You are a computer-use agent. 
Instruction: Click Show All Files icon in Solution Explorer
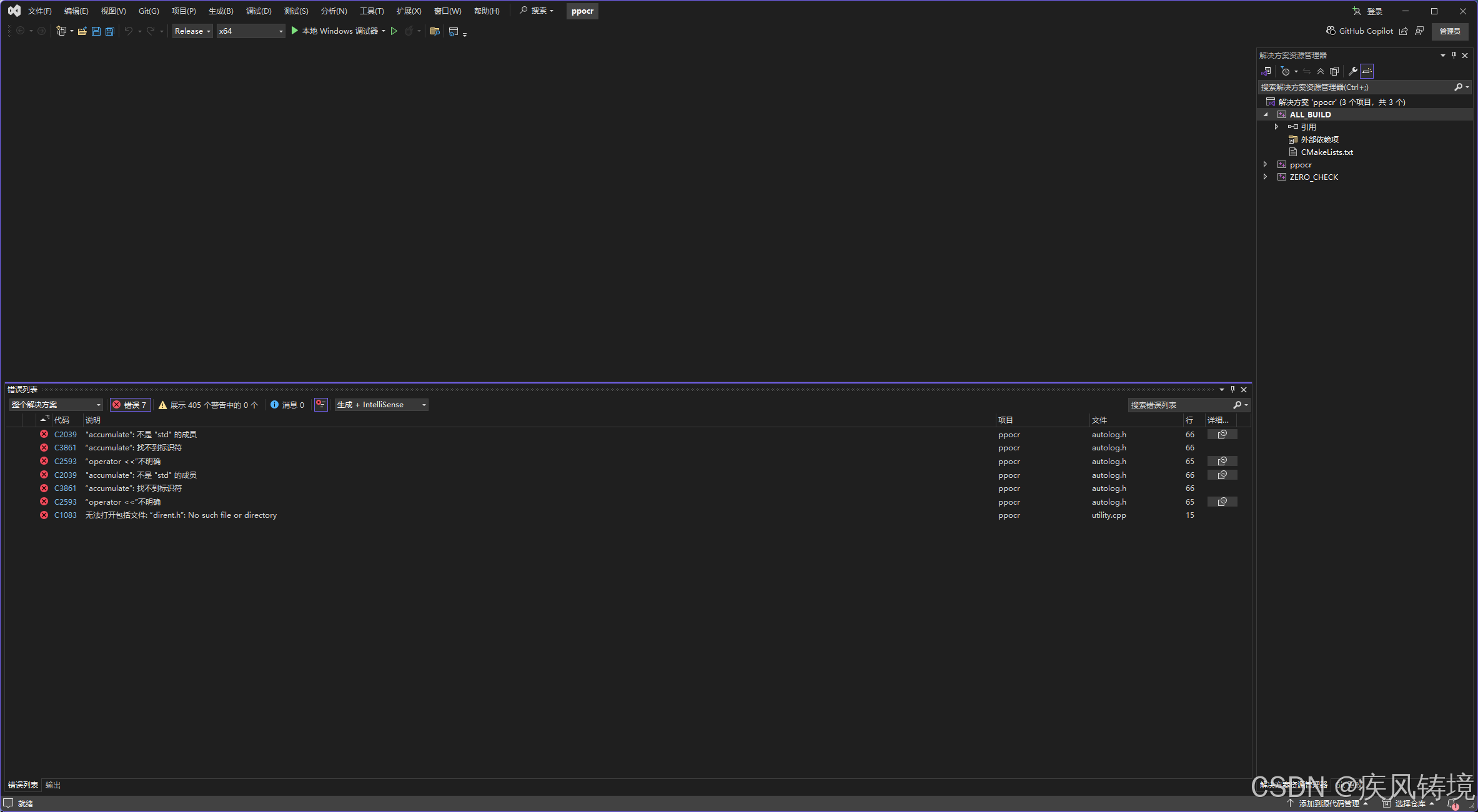point(1334,71)
